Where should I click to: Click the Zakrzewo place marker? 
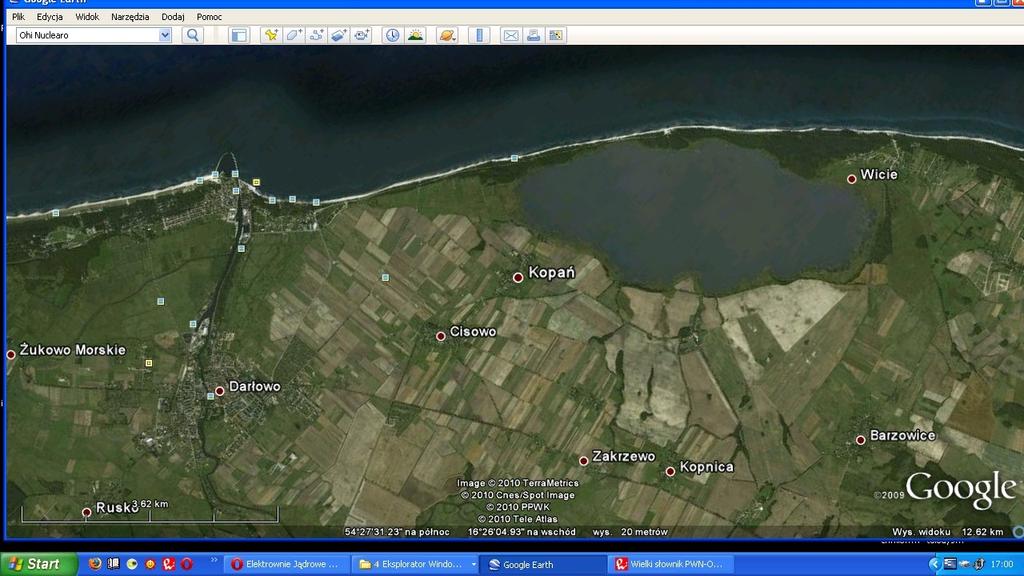tap(584, 461)
